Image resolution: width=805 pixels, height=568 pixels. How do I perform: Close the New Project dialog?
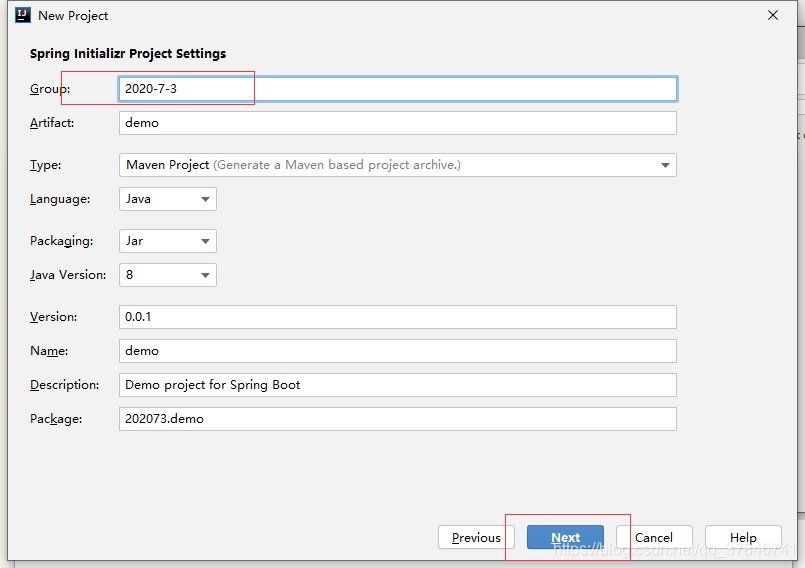773,15
